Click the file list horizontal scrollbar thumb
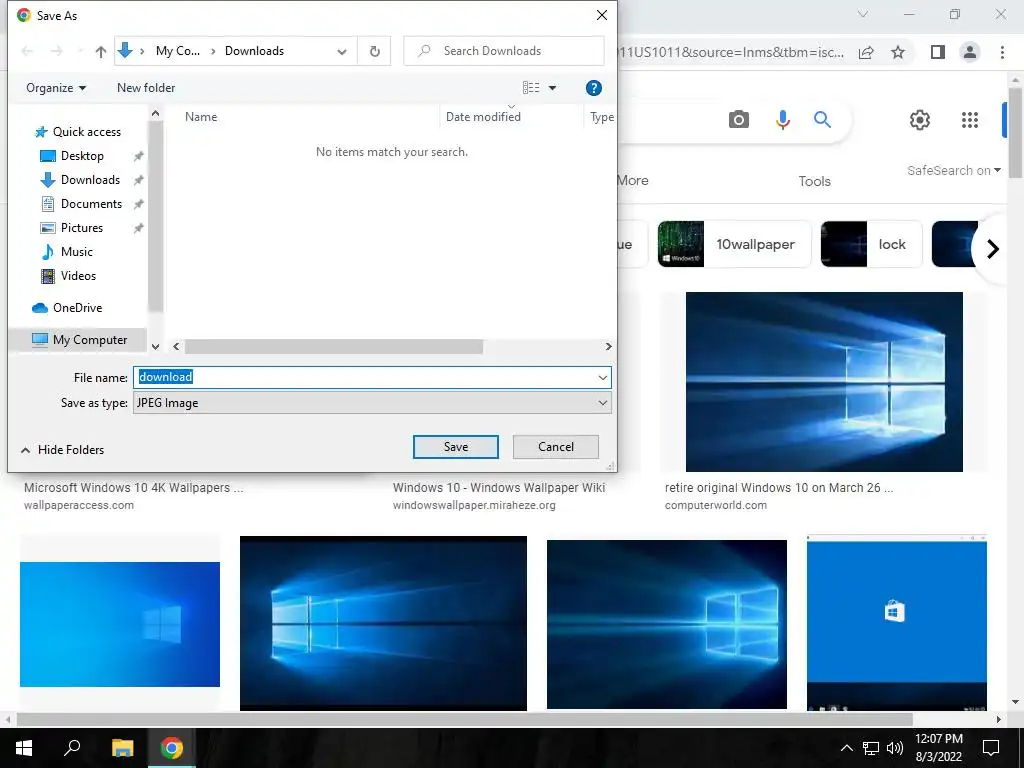This screenshot has height=768, width=1024. tap(334, 347)
